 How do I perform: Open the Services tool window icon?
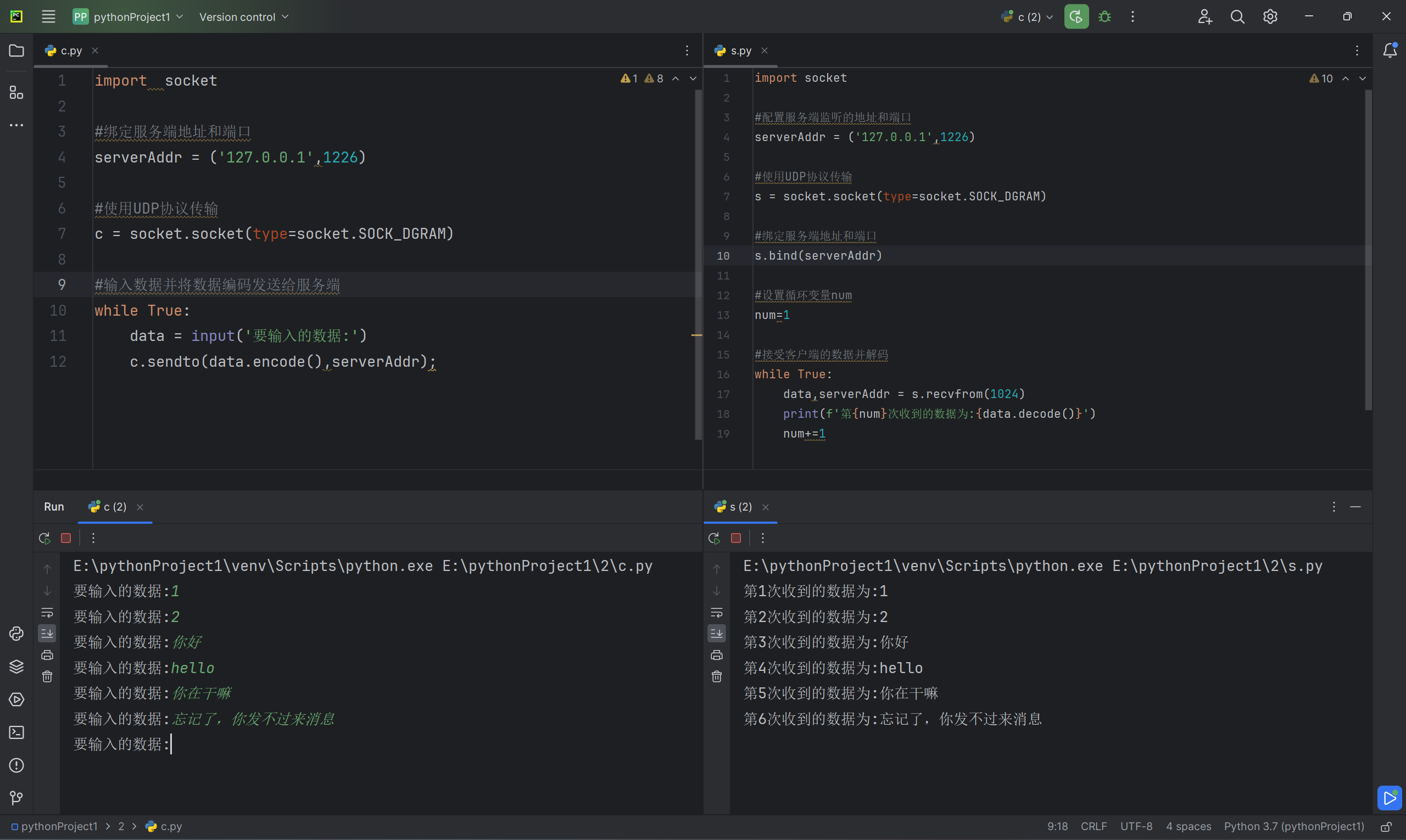pyautogui.click(x=16, y=699)
